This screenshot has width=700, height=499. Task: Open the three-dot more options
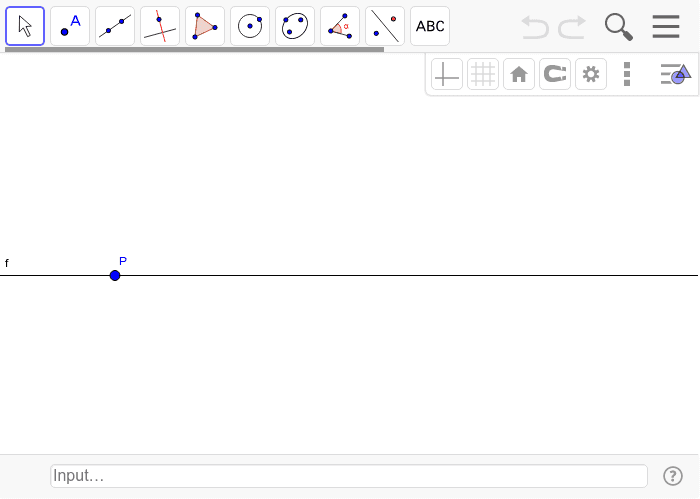click(x=627, y=74)
